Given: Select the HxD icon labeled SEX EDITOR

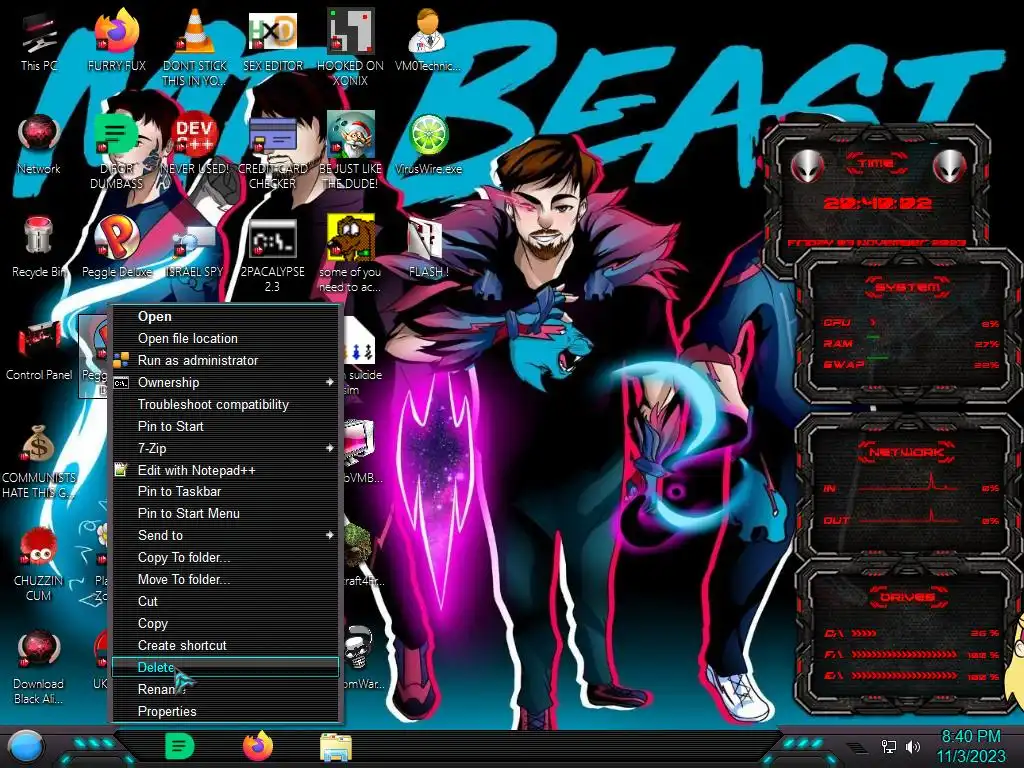Looking at the screenshot, I should tap(272, 42).
